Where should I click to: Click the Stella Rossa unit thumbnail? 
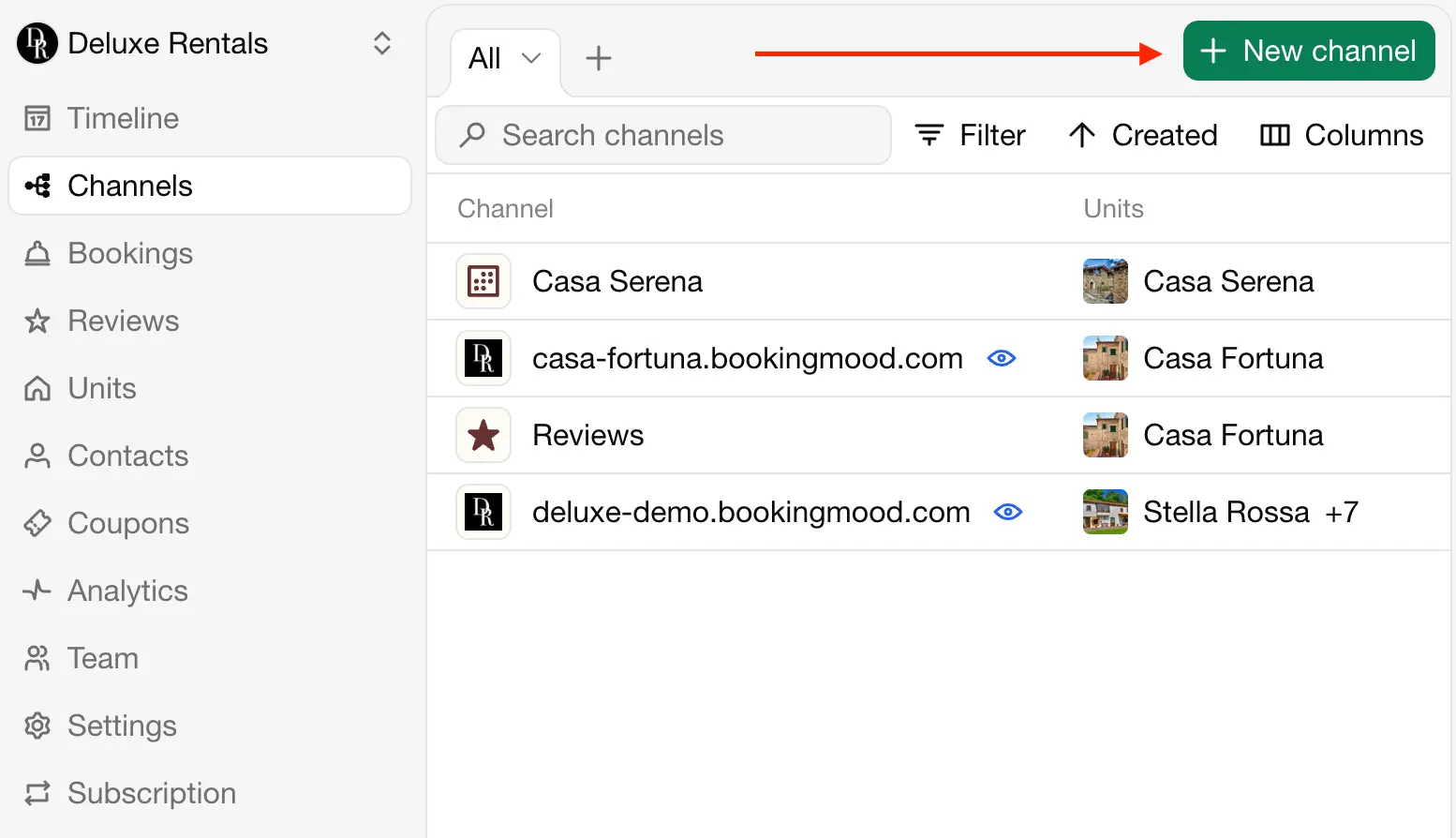coord(1106,512)
